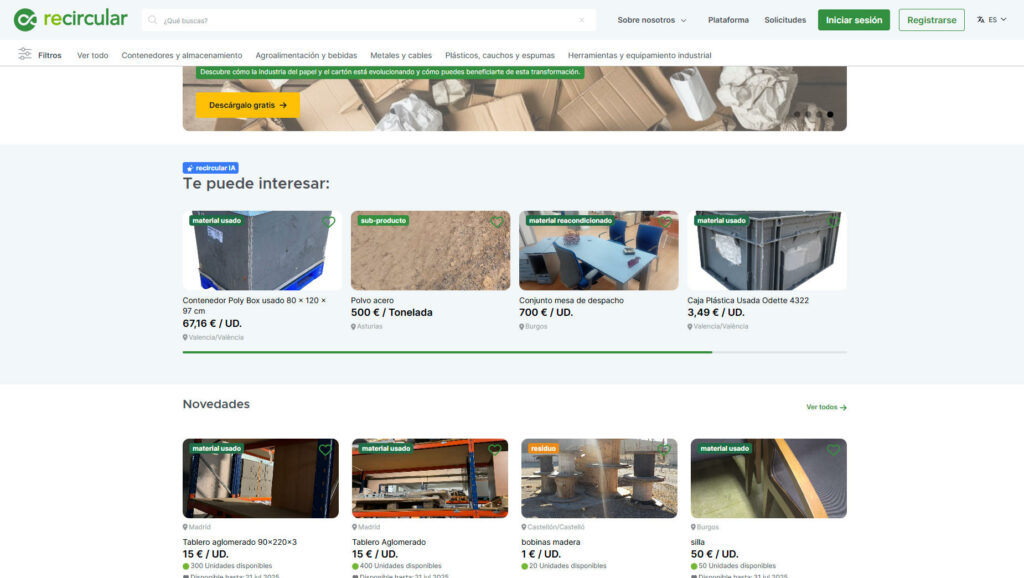Click the green recommendations scroll bar
This screenshot has width=1024, height=578.
(x=447, y=352)
